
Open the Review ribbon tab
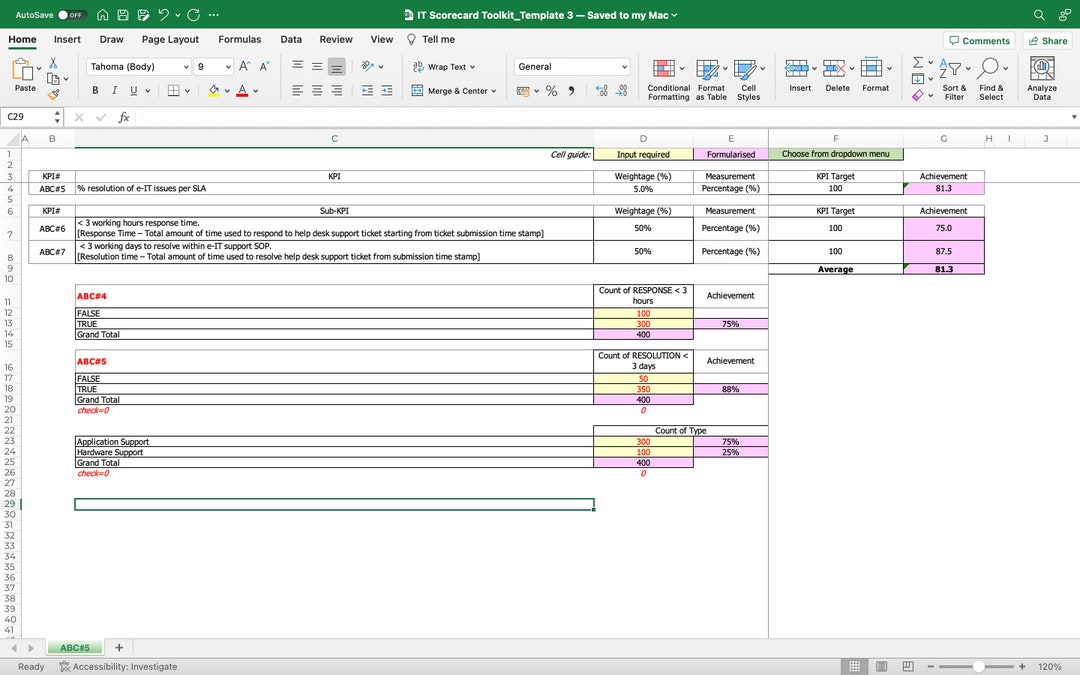336,39
